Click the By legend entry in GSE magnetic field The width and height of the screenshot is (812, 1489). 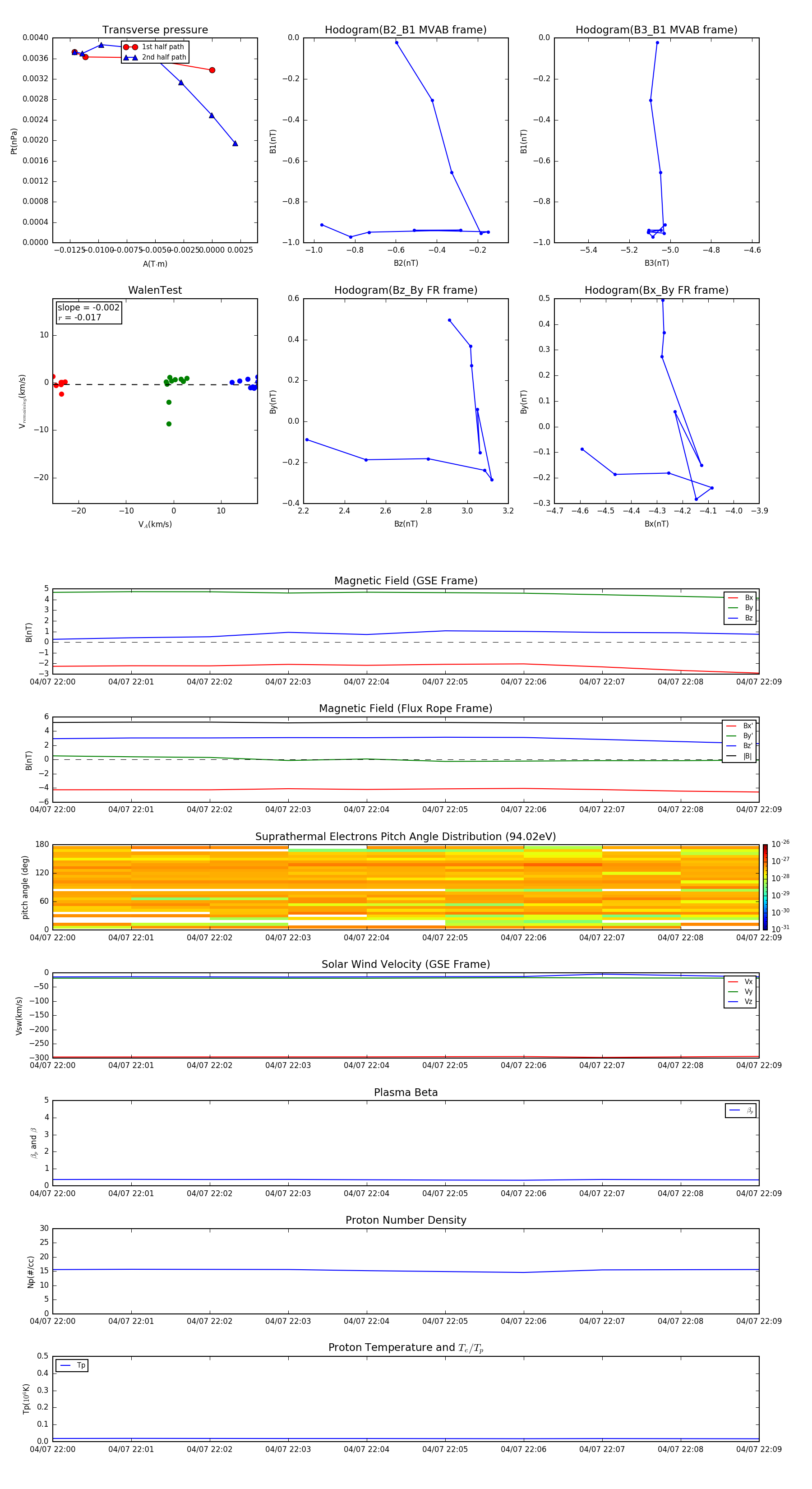coord(740,607)
